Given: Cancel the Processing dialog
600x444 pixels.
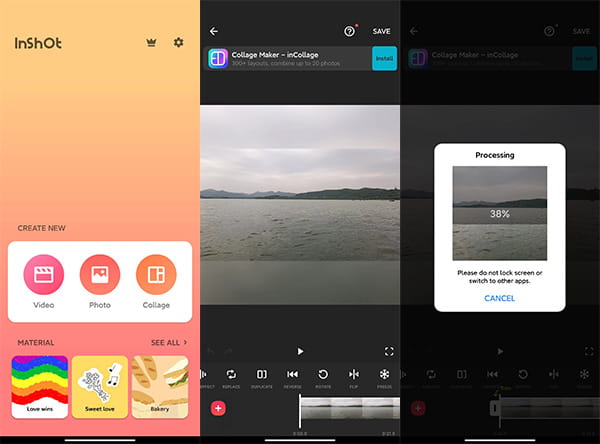Looking at the screenshot, I should pyautogui.click(x=499, y=298).
